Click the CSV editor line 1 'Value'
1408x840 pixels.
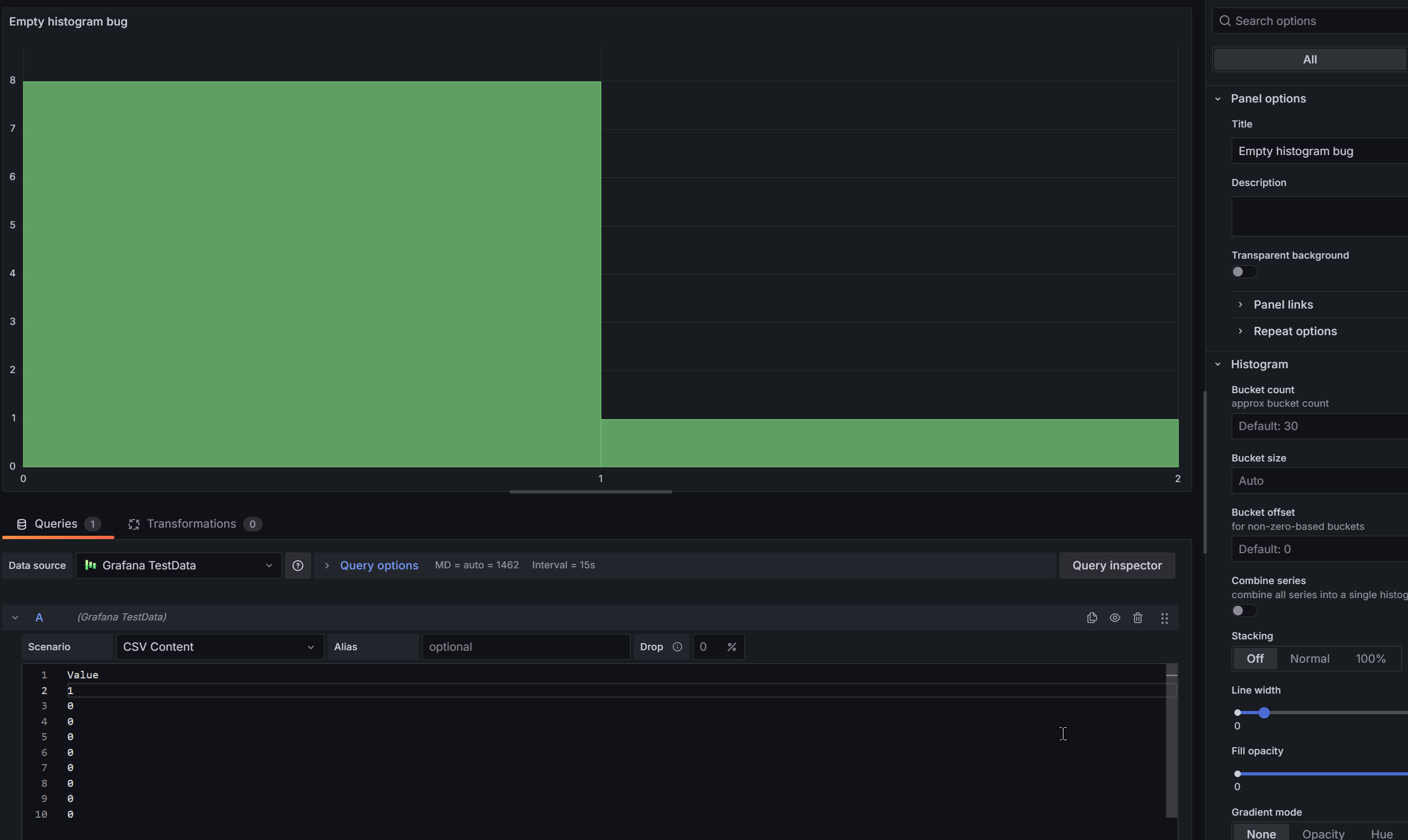pyautogui.click(x=82, y=675)
